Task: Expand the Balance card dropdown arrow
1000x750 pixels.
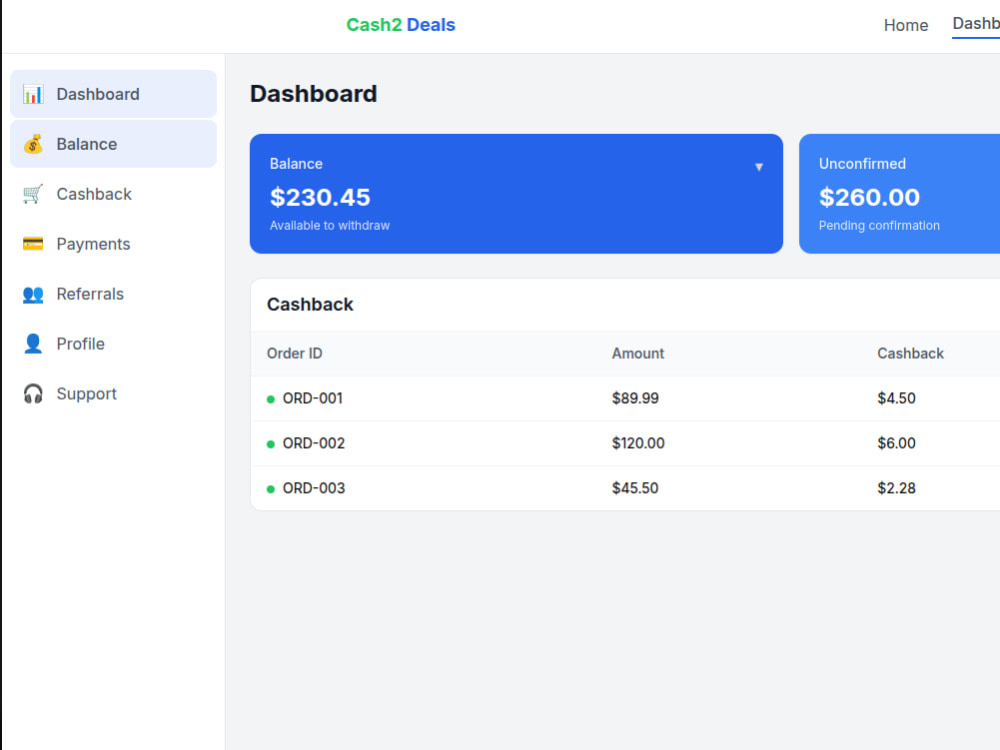Action: [x=759, y=167]
